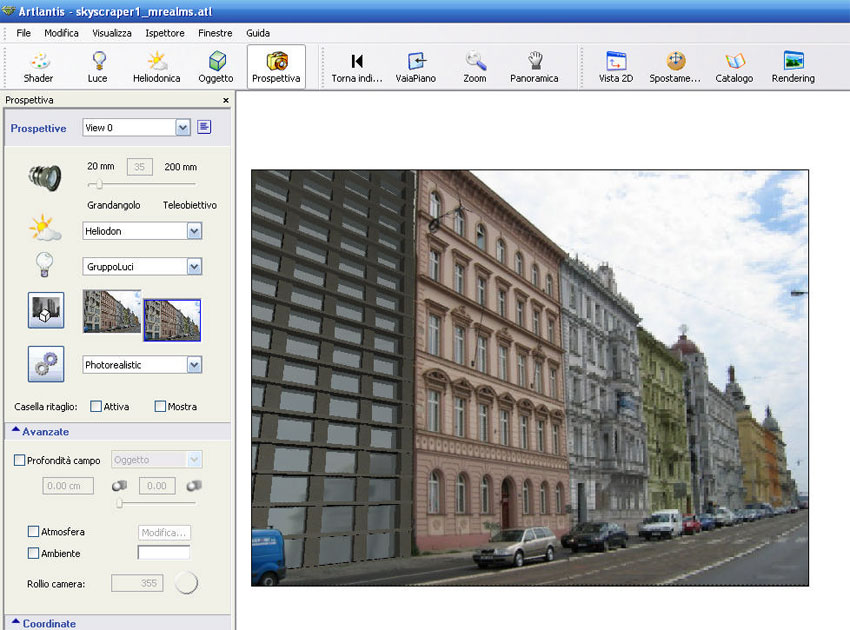Open the View 0 perspective dropdown
The width and height of the screenshot is (850, 630).
click(x=182, y=127)
